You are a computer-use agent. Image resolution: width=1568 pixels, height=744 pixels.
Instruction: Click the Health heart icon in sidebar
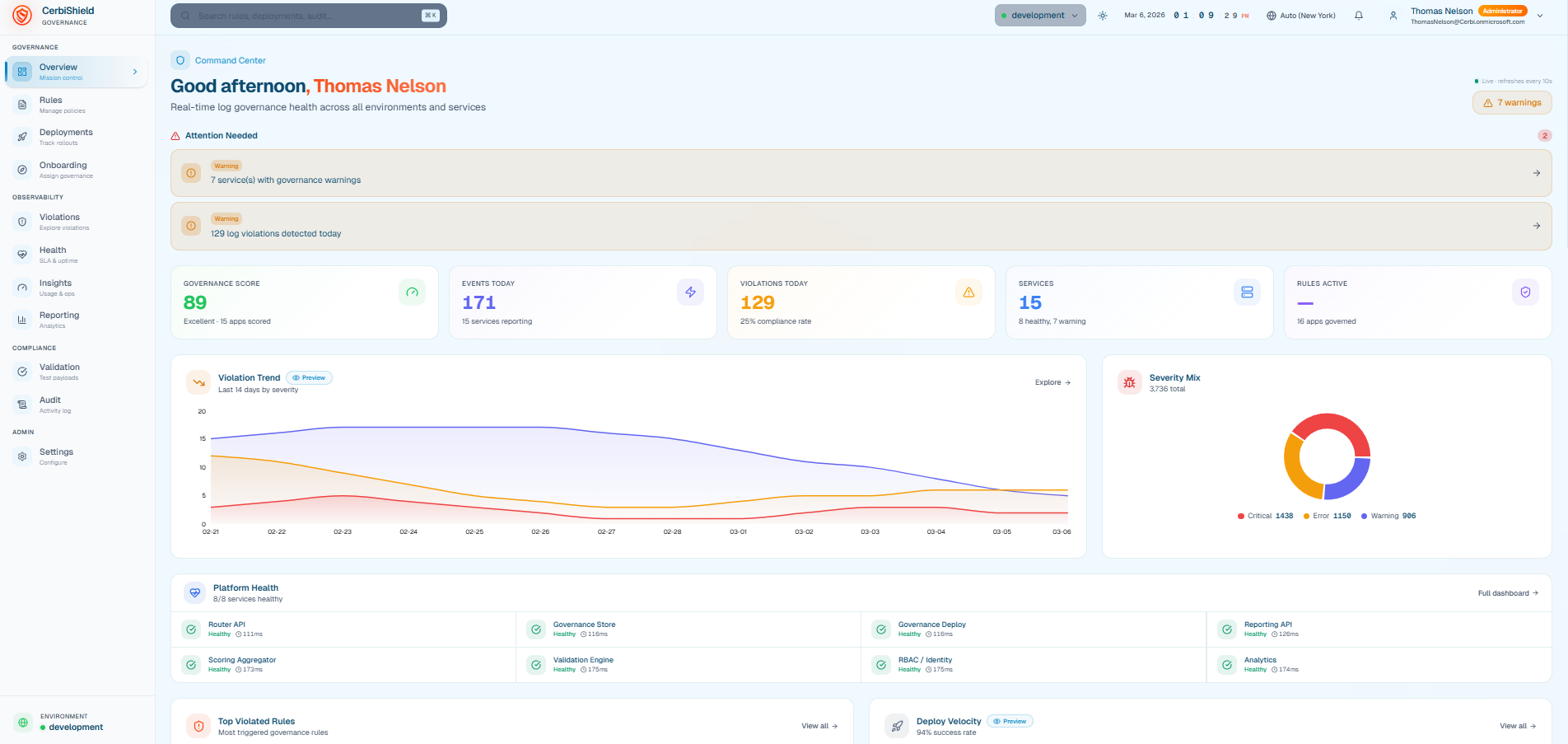pyautogui.click(x=22, y=255)
